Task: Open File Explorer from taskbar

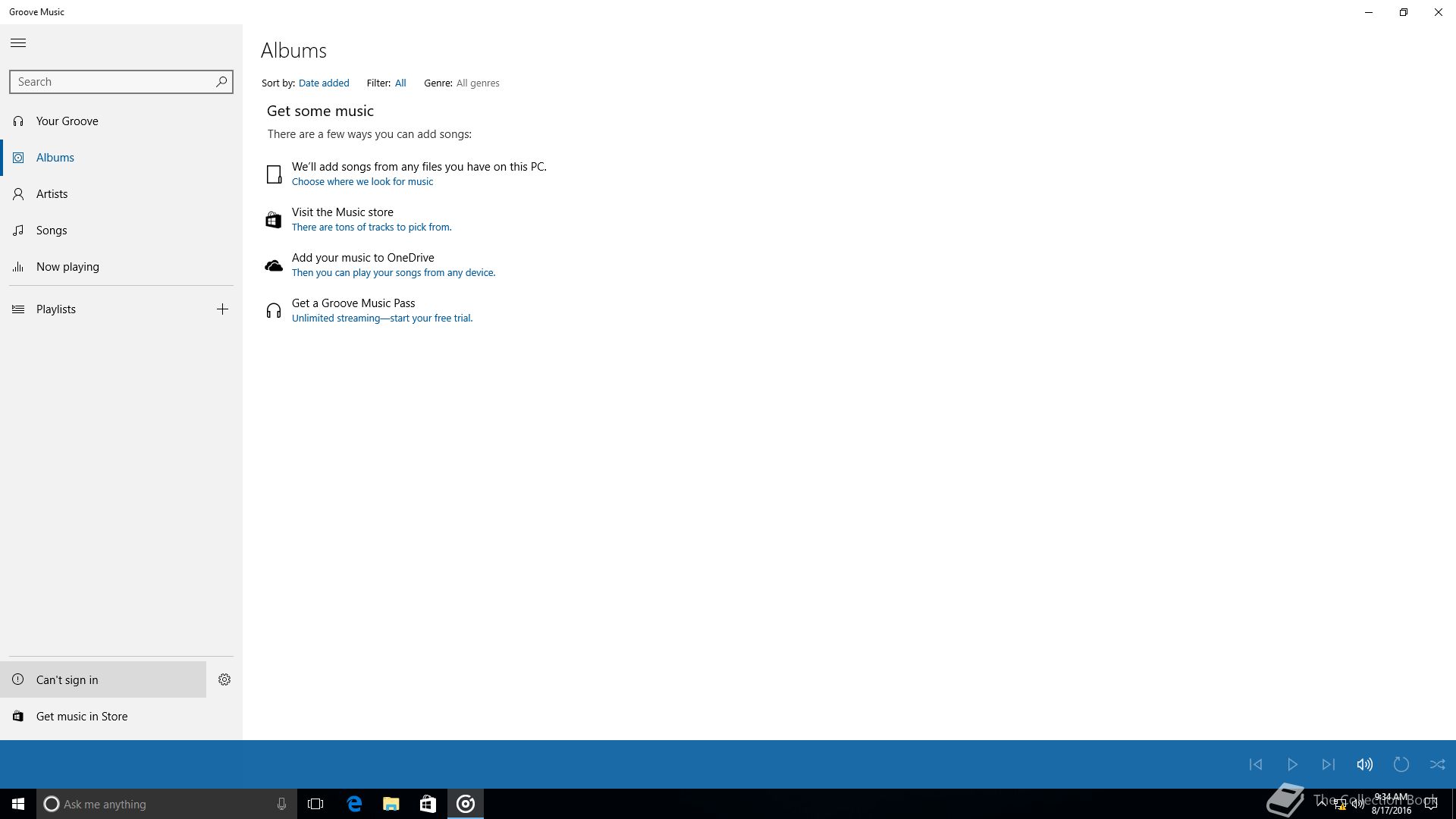Action: point(391,804)
